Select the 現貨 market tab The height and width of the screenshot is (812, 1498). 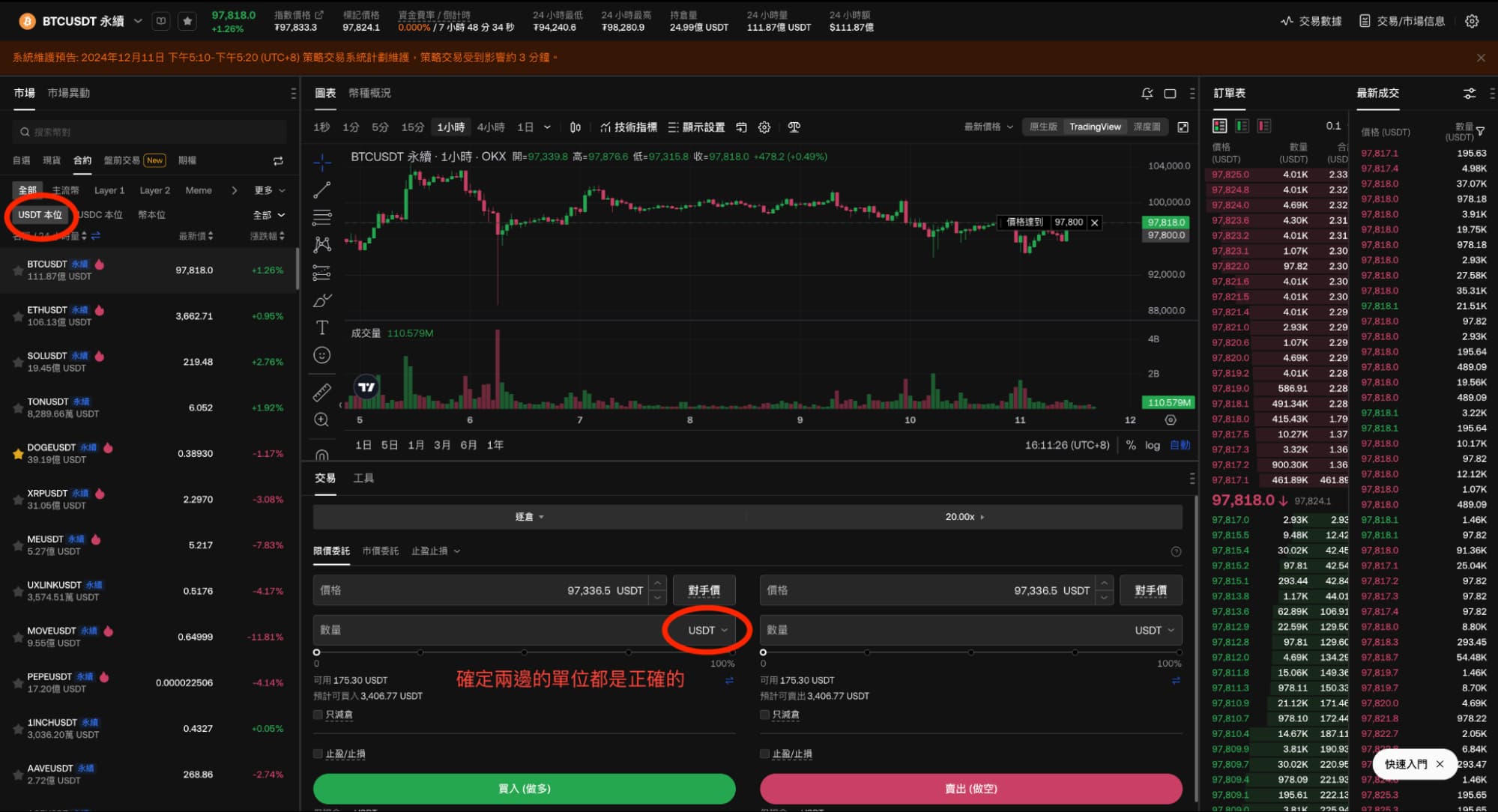(x=51, y=160)
